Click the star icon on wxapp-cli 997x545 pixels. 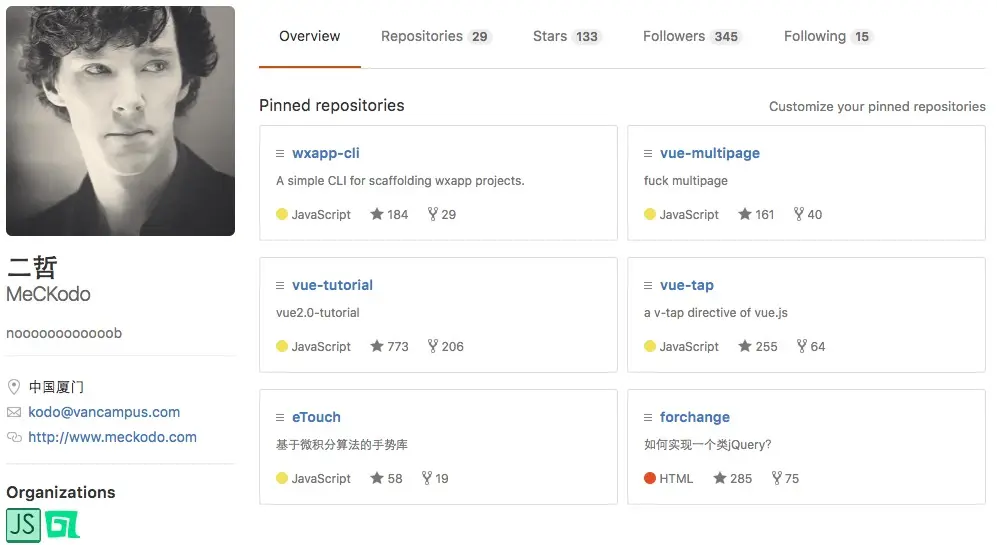(377, 214)
